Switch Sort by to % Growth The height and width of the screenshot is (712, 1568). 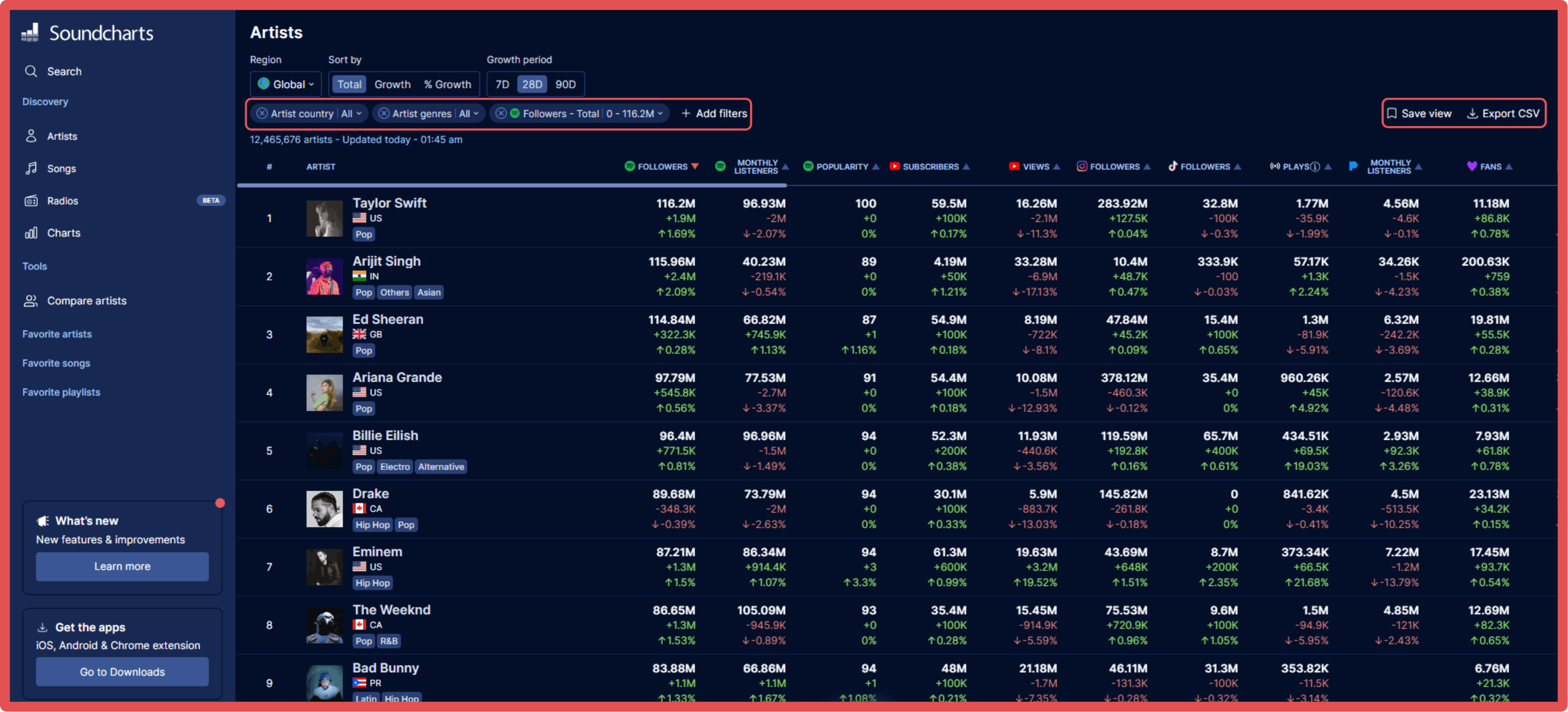pos(448,84)
